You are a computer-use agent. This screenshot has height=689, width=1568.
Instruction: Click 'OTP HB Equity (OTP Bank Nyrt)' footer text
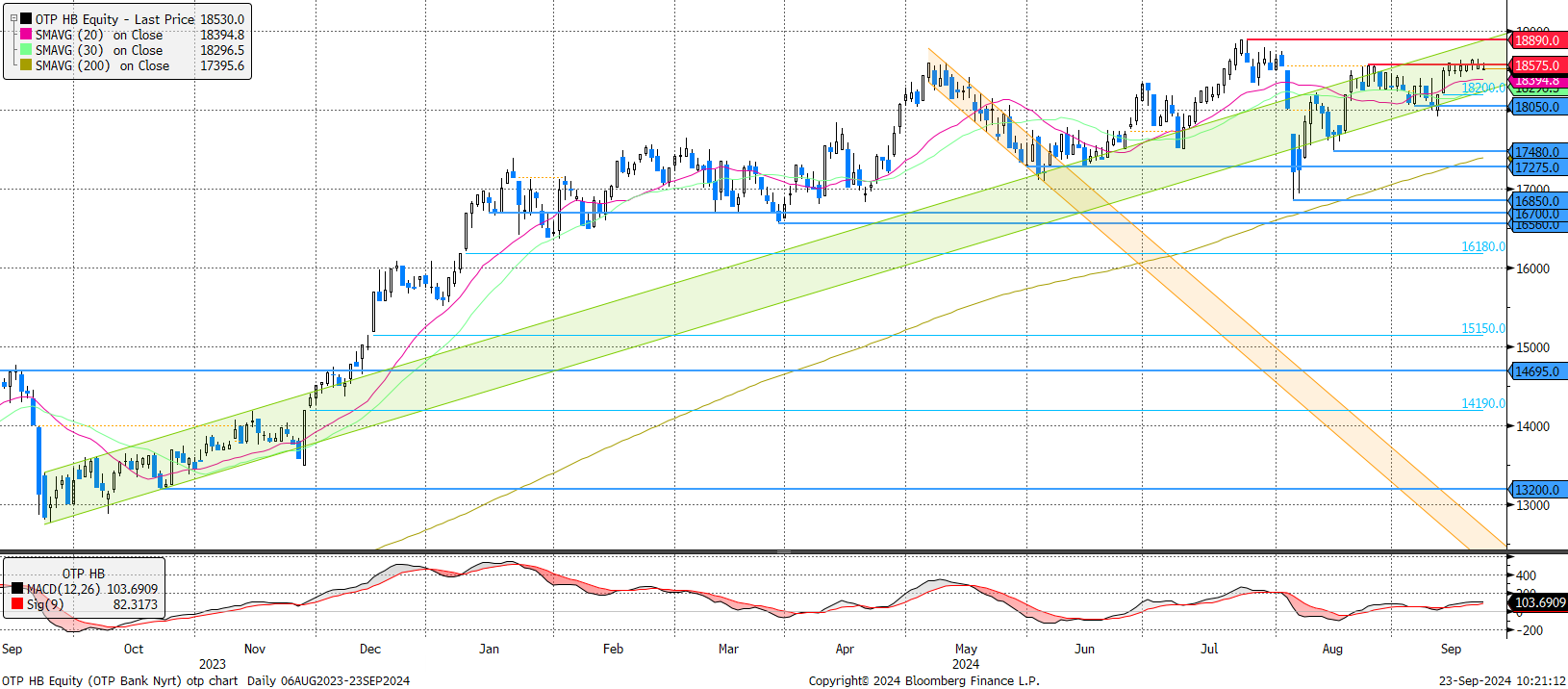pos(90,680)
